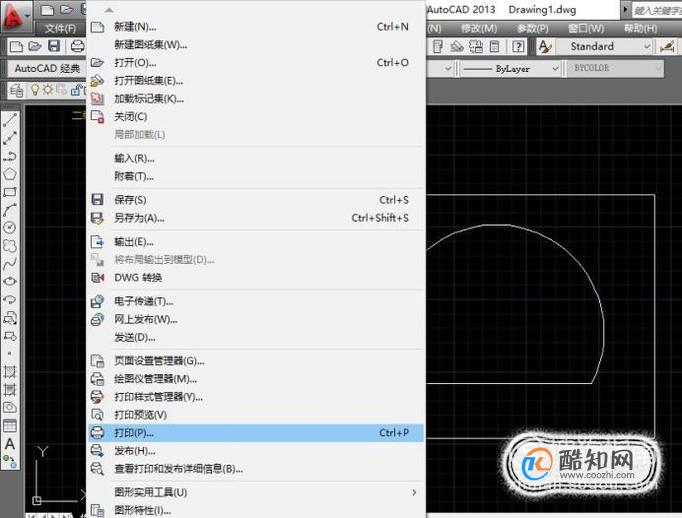Choose 关闭(C) menu entry
Image resolution: width=682 pixels, height=518 pixels.
pos(256,117)
